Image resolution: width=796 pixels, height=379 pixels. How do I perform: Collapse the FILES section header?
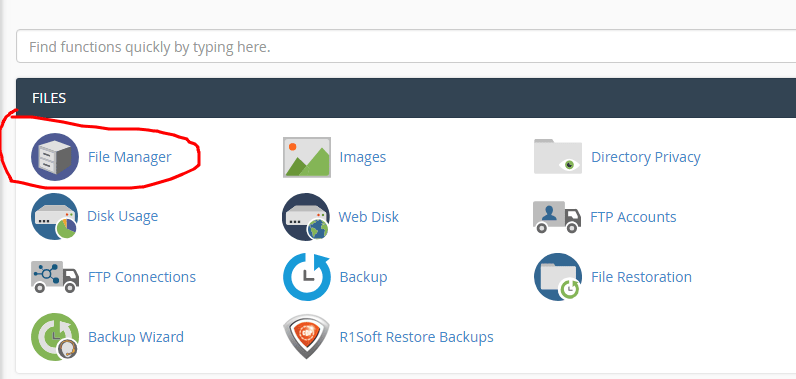pyautogui.click(x=406, y=98)
